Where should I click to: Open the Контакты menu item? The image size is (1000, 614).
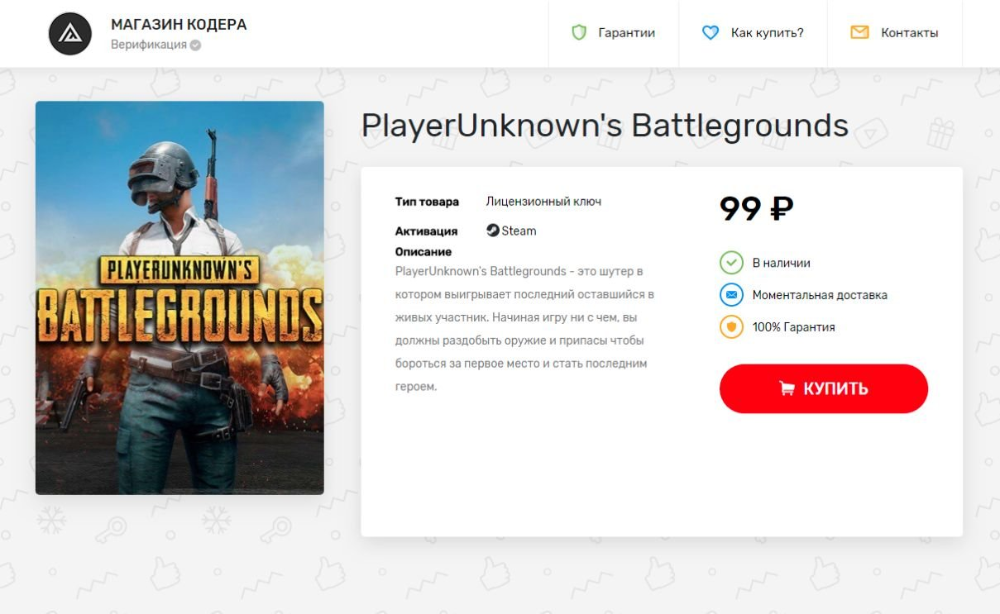coord(895,33)
